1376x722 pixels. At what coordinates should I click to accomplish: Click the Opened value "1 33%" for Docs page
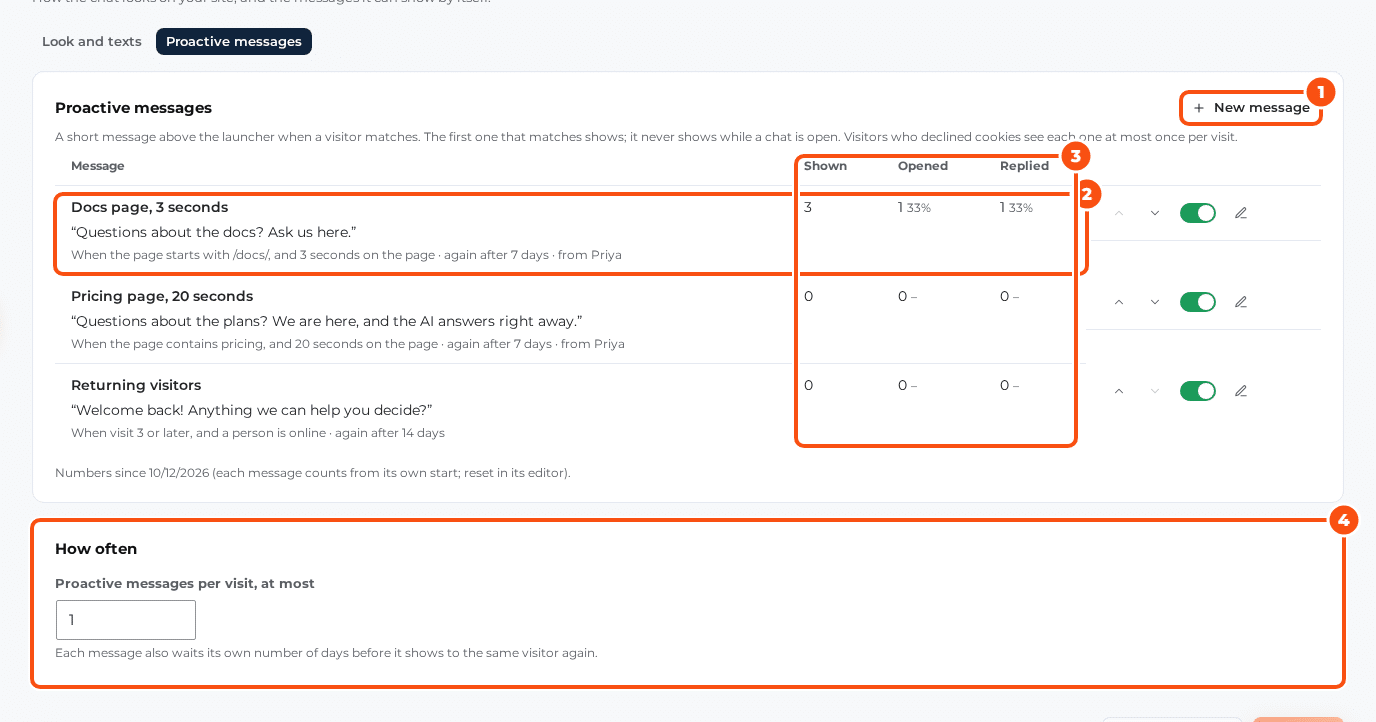tap(914, 208)
